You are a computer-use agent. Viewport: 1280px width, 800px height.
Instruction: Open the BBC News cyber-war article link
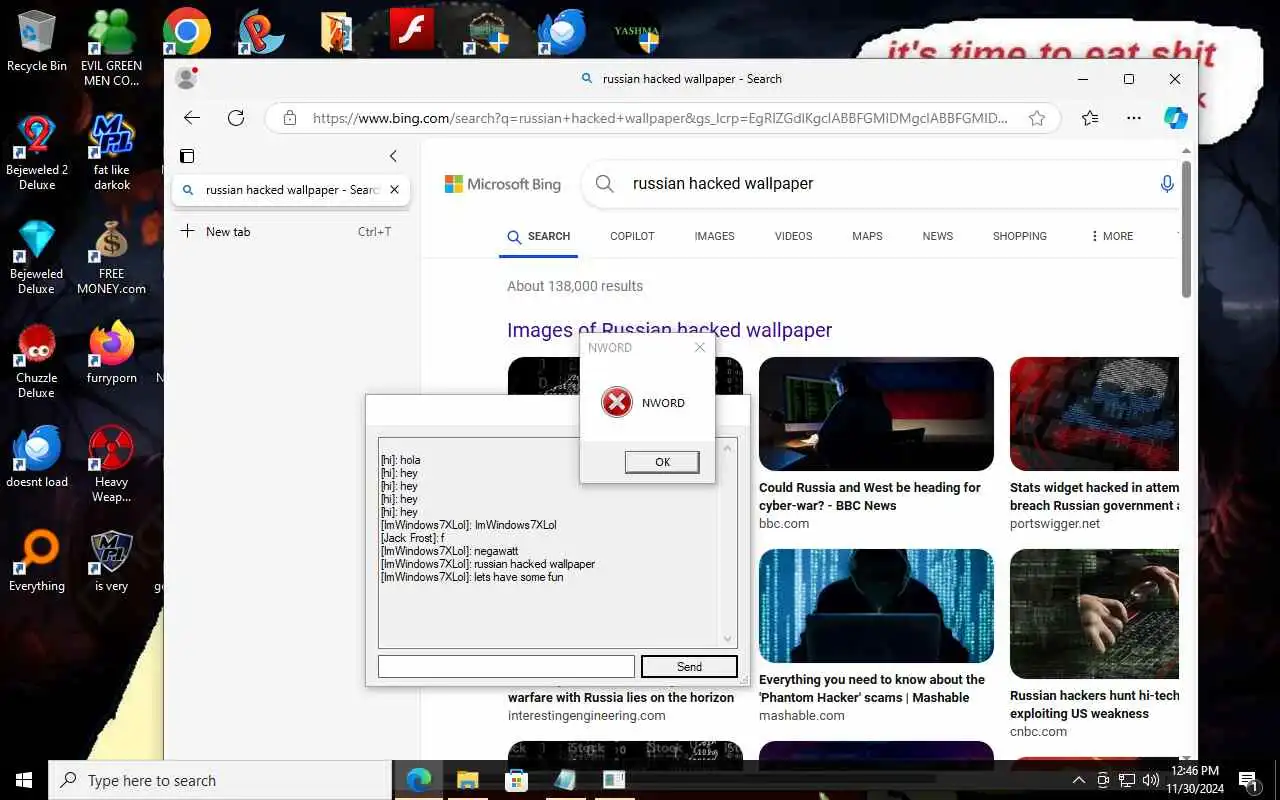coord(869,497)
